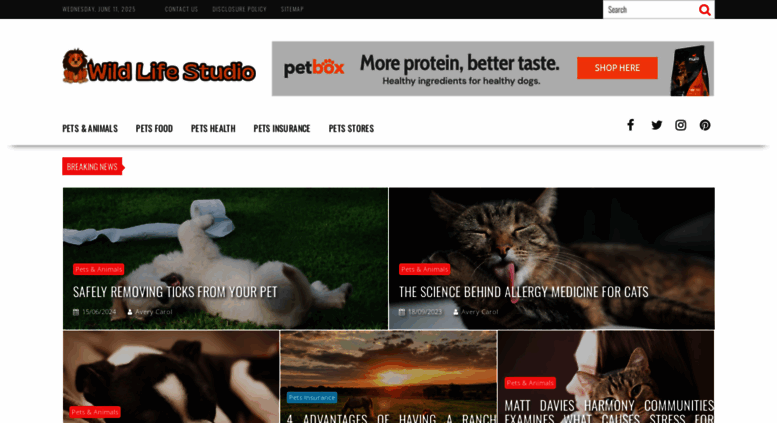The image size is (777, 423).
Task: Click the red search magnifier icon
Action: coord(704,10)
